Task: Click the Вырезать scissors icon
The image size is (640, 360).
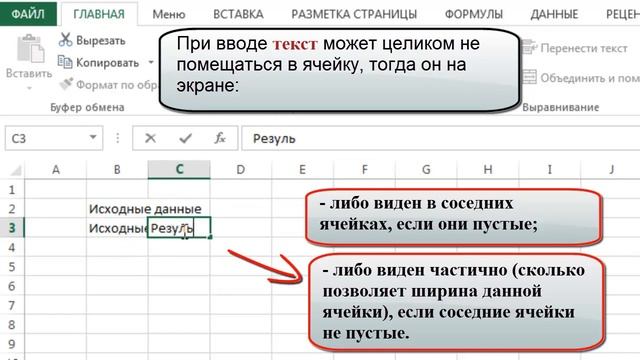Action: pos(65,40)
